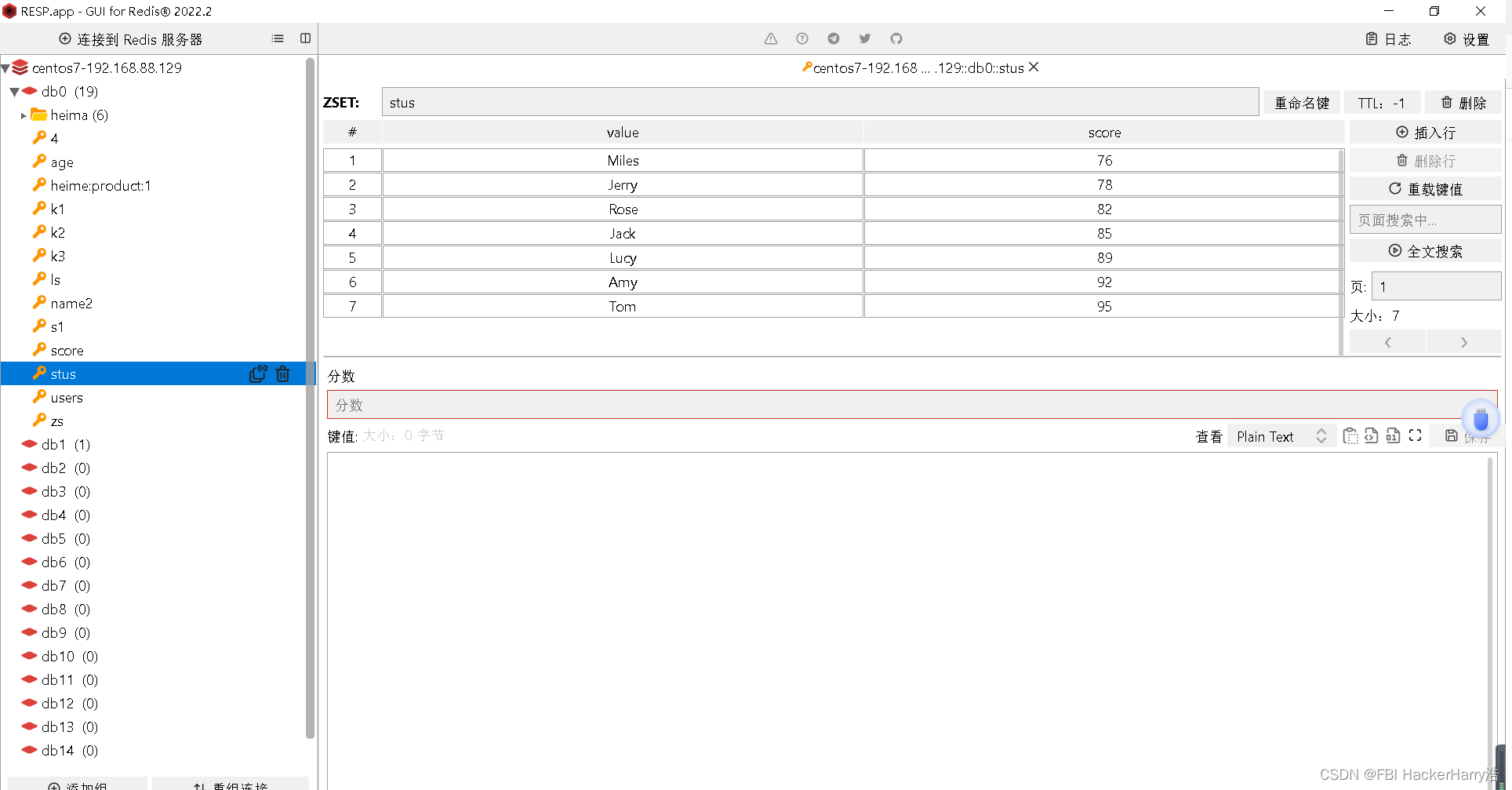Image resolution: width=1512 pixels, height=790 pixels.
Task: Click the code-file icon in value toolbar
Action: (x=1371, y=435)
